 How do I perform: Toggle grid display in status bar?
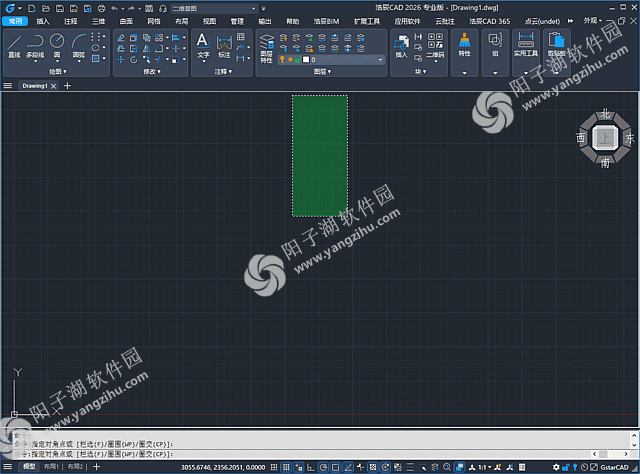point(286,467)
